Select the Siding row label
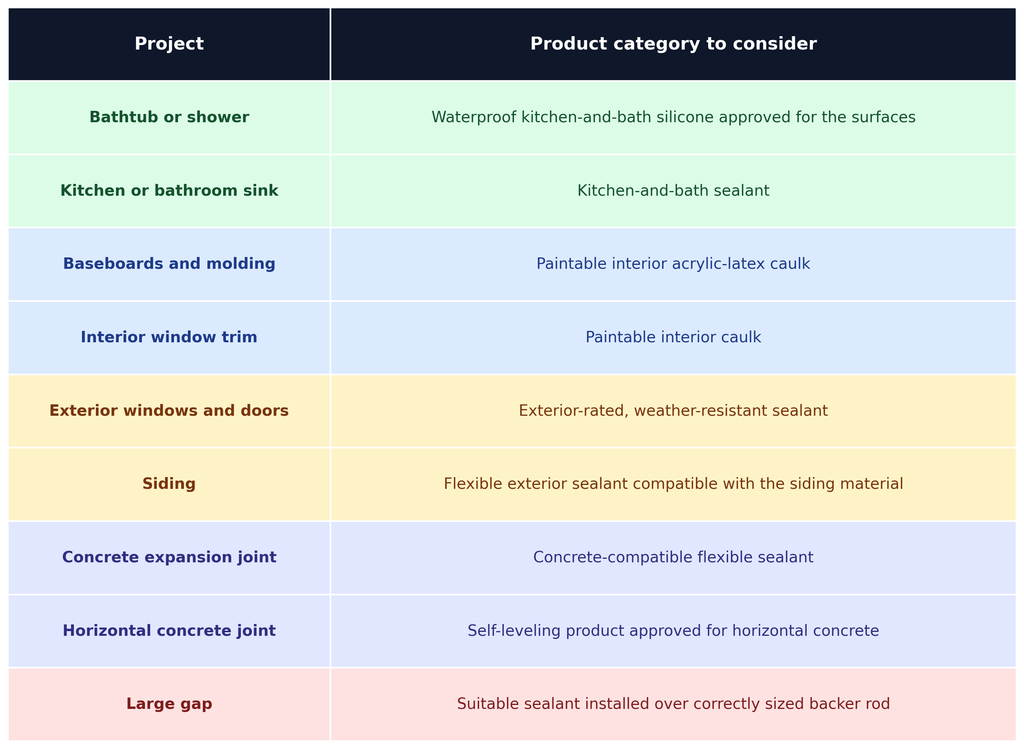This screenshot has height=749, width=1024. [x=169, y=484]
